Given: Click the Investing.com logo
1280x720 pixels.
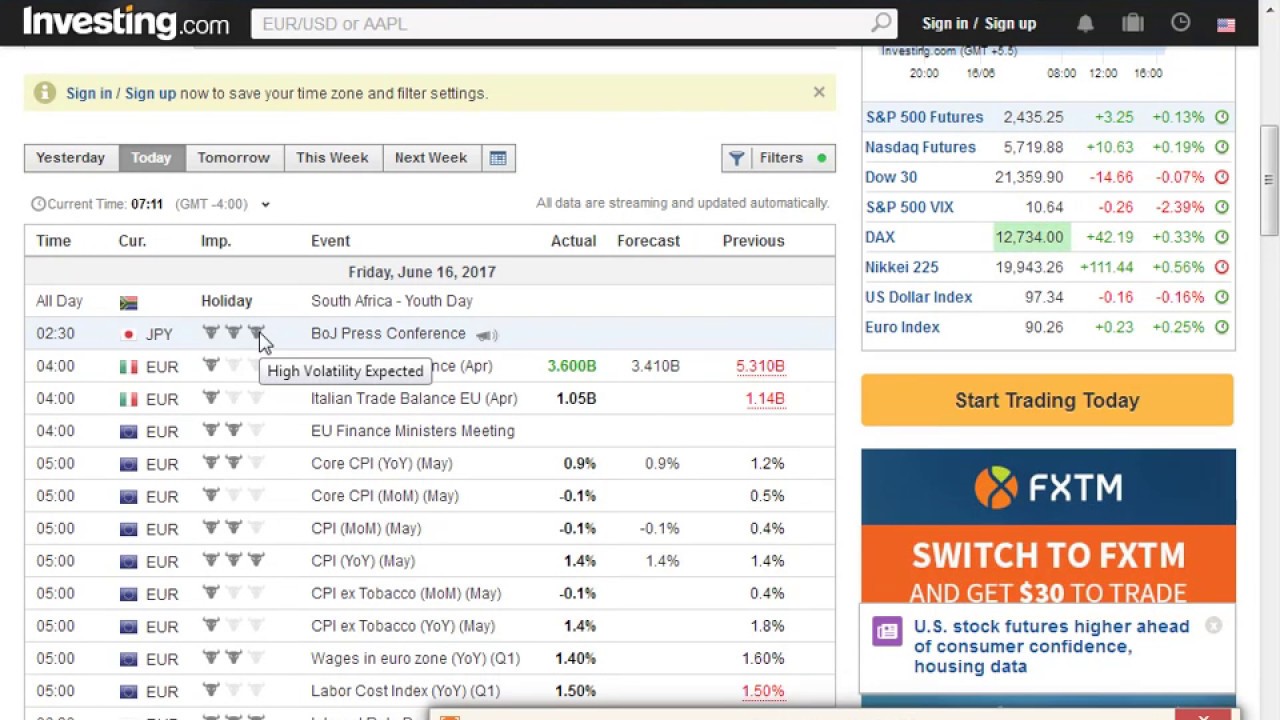Looking at the screenshot, I should tap(126, 22).
